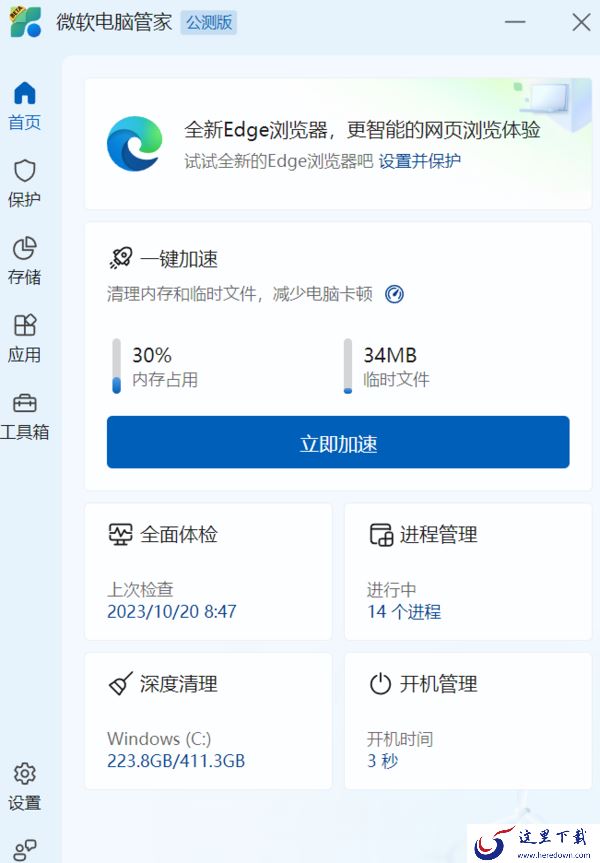Click the 深度清理 broom icon
This screenshot has height=863, width=600.
click(121, 684)
